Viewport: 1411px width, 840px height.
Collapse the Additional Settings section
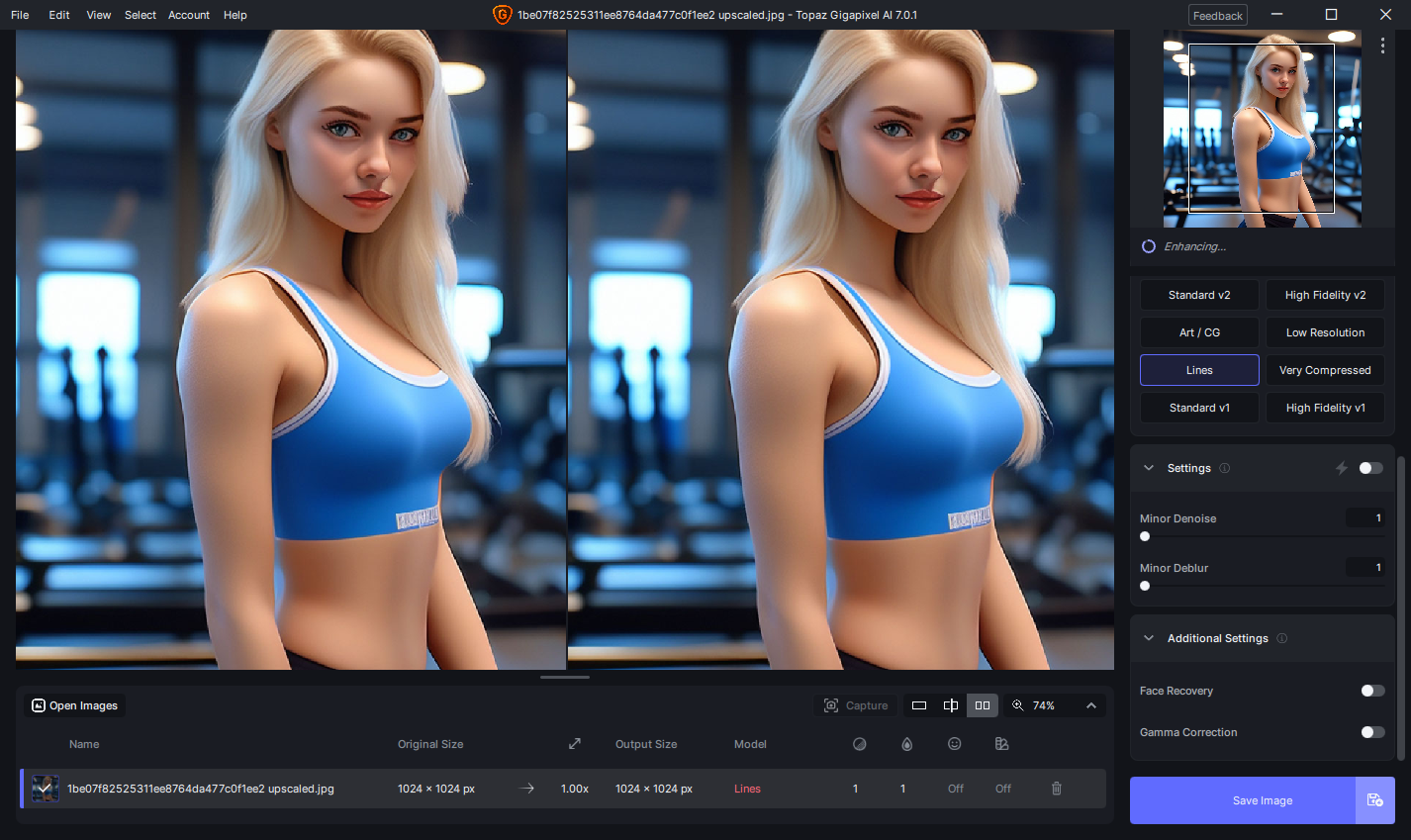[1149, 638]
